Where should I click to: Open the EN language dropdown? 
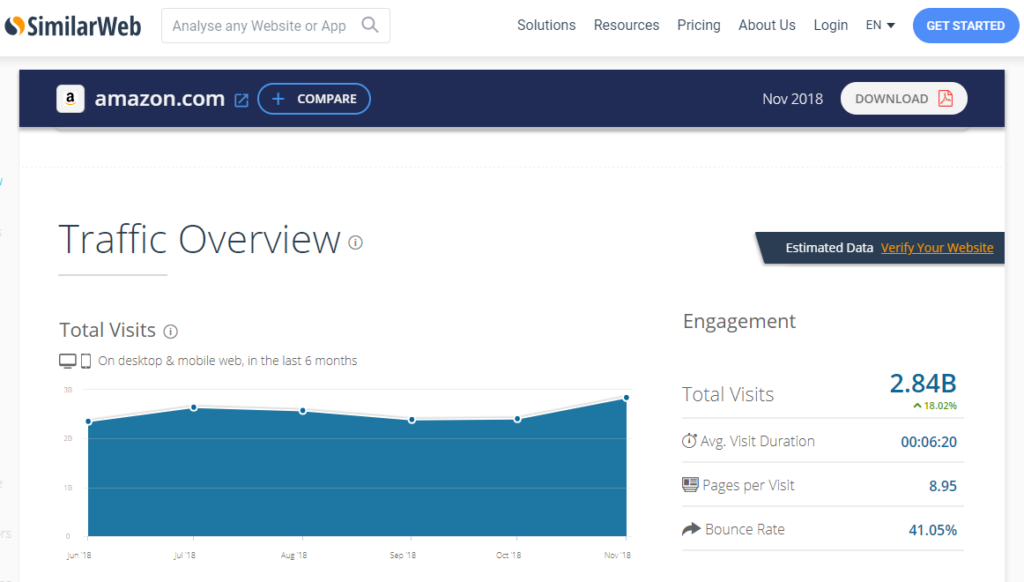tap(880, 25)
